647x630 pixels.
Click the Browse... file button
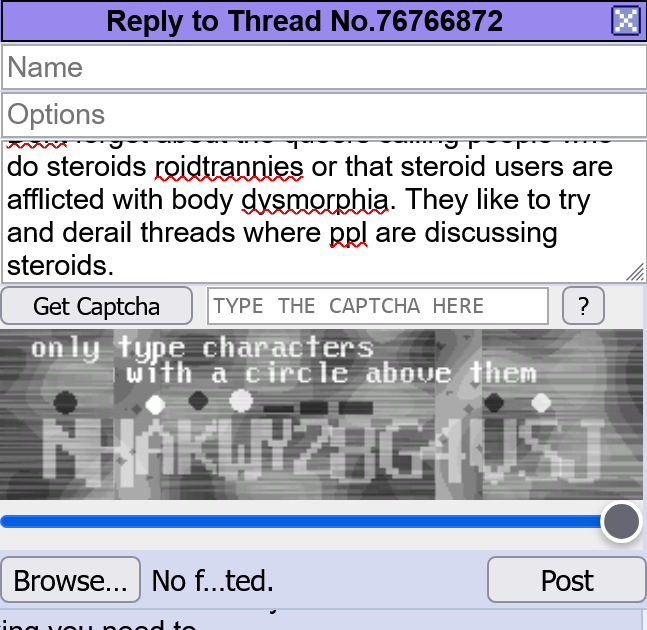click(71, 580)
